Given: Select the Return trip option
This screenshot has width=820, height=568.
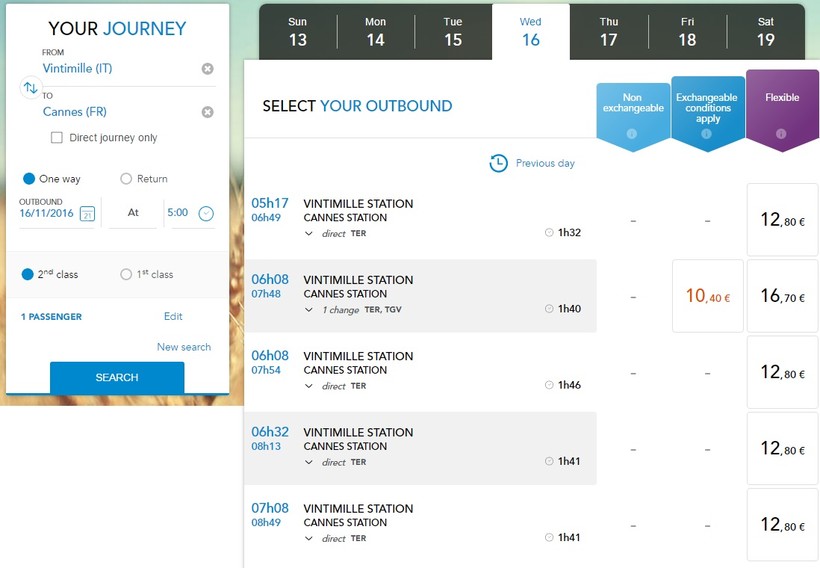Looking at the screenshot, I should (126, 179).
